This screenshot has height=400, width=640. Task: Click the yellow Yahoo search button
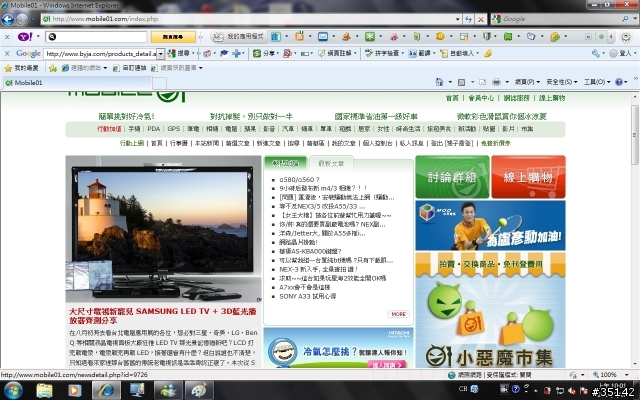[173, 37]
